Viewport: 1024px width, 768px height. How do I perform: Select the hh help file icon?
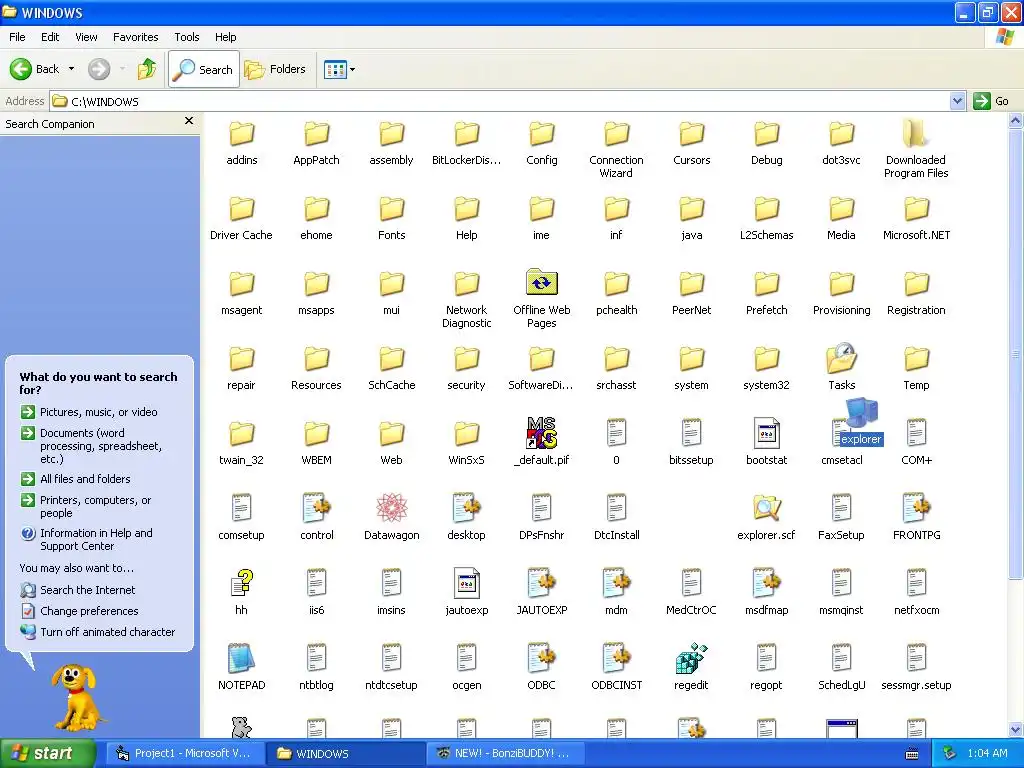241,583
